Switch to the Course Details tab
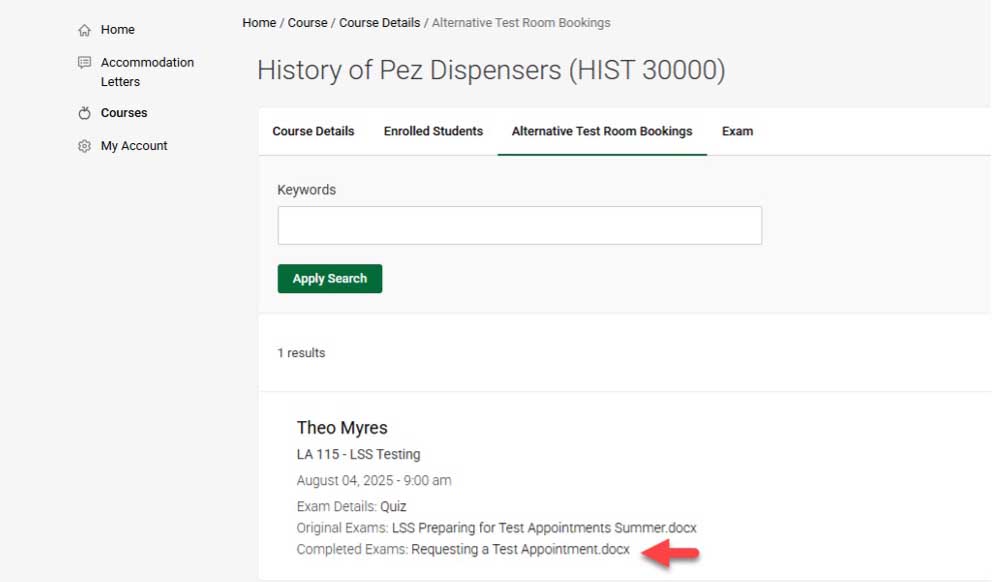Screen dimensions: 992x582 tap(313, 131)
